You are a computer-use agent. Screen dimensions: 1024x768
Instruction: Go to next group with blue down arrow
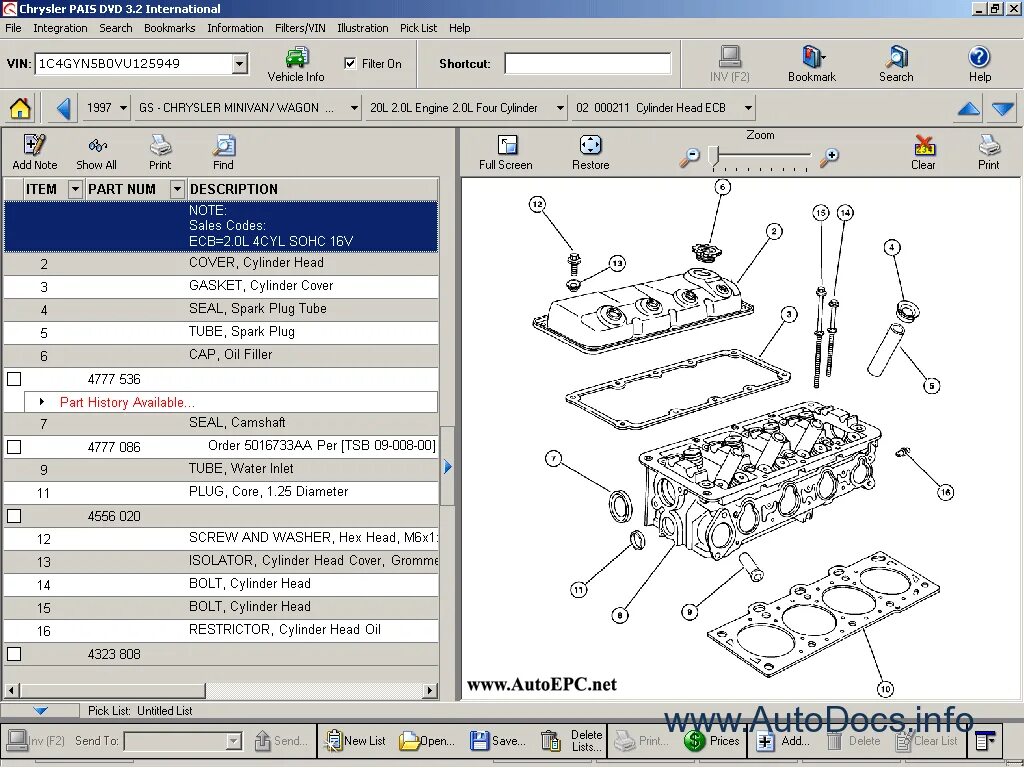coord(1002,108)
